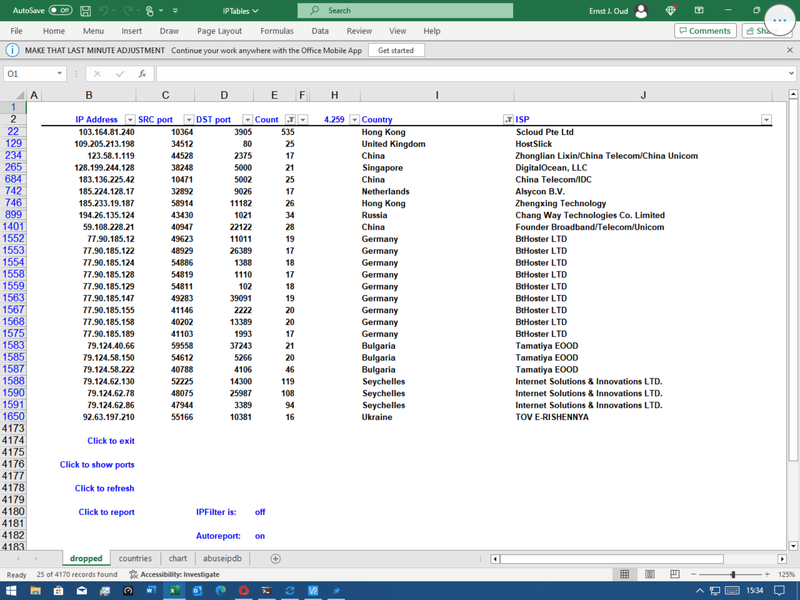Click the Comments button
This screenshot has height=600, width=800.
(704, 31)
